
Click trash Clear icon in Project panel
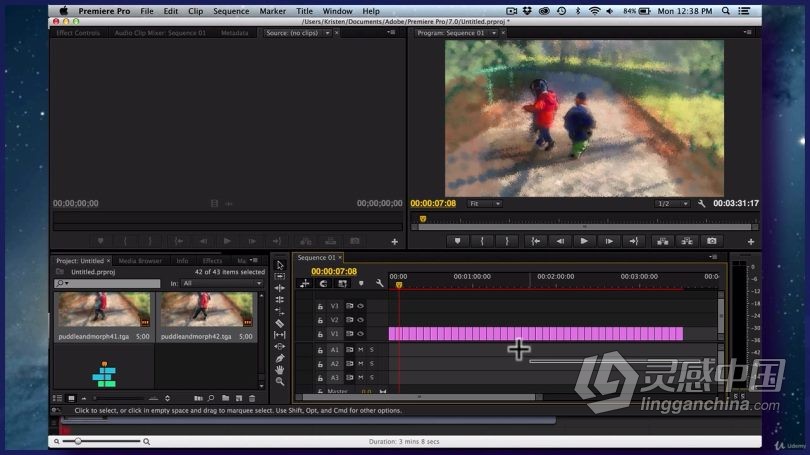tap(252, 398)
